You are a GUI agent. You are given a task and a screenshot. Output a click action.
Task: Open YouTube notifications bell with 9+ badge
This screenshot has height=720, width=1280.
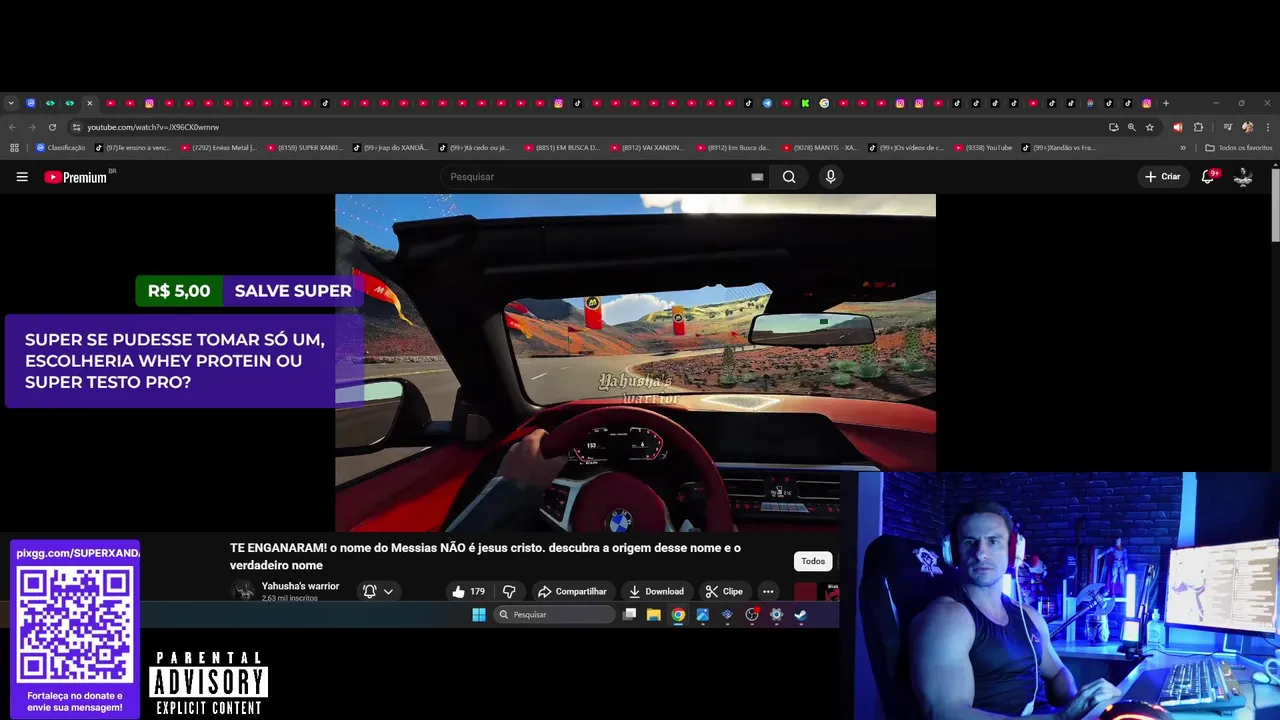1208,177
